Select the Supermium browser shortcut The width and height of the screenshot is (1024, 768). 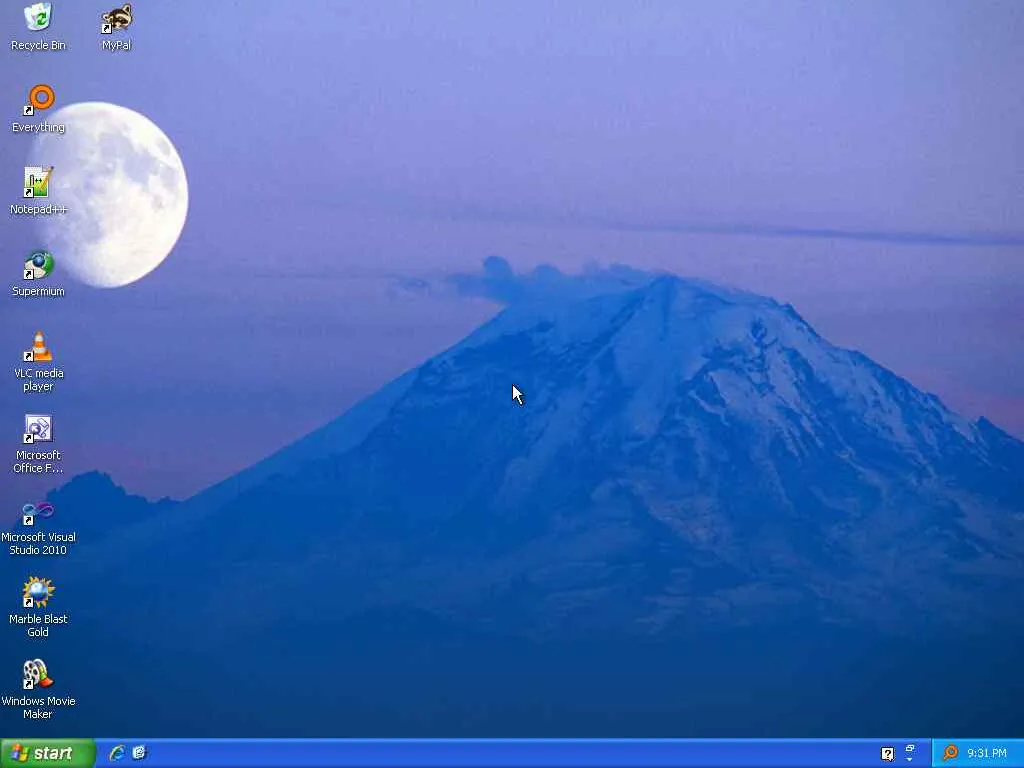(38, 273)
